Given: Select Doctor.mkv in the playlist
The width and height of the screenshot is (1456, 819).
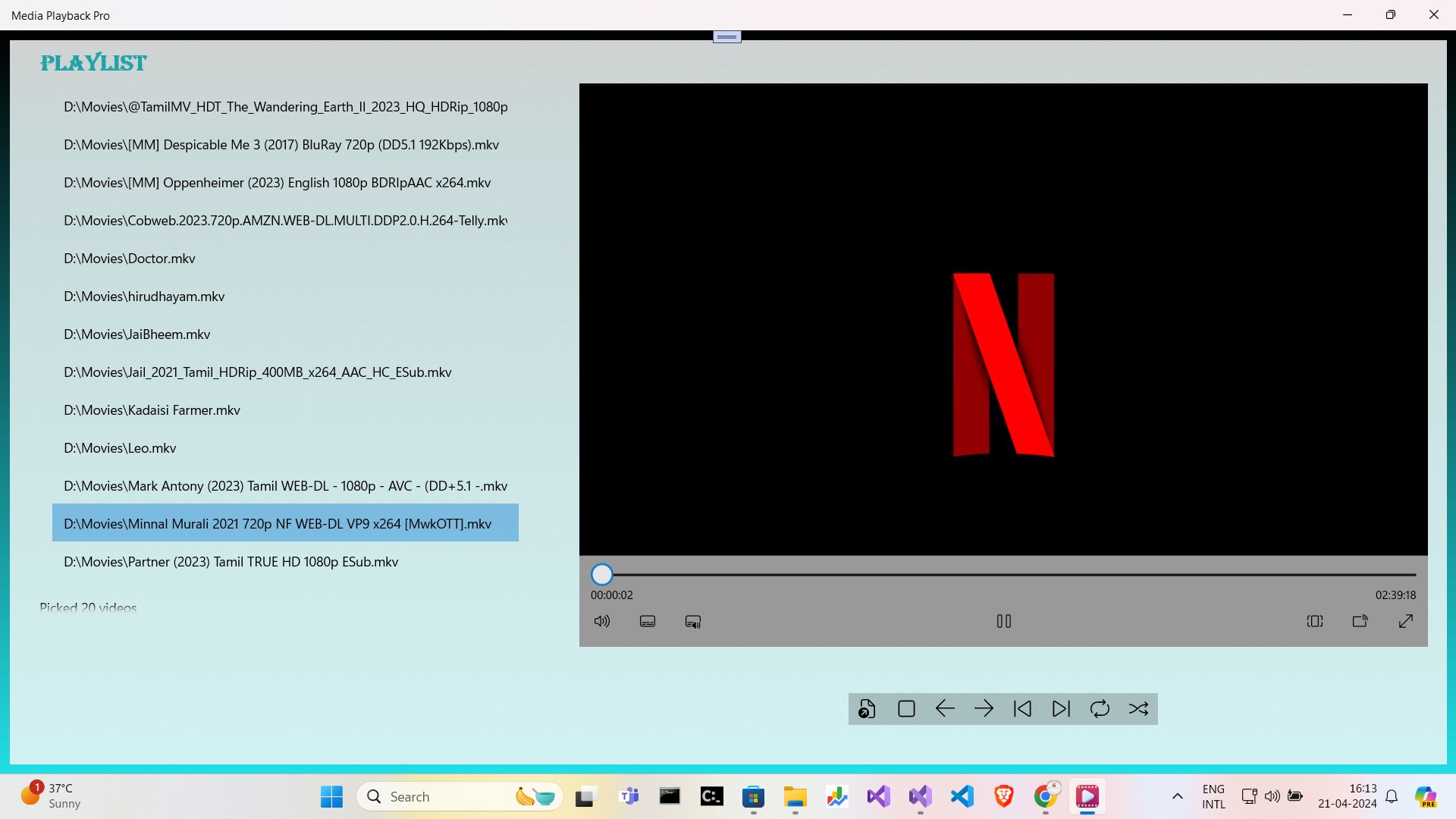Looking at the screenshot, I should tap(285, 259).
